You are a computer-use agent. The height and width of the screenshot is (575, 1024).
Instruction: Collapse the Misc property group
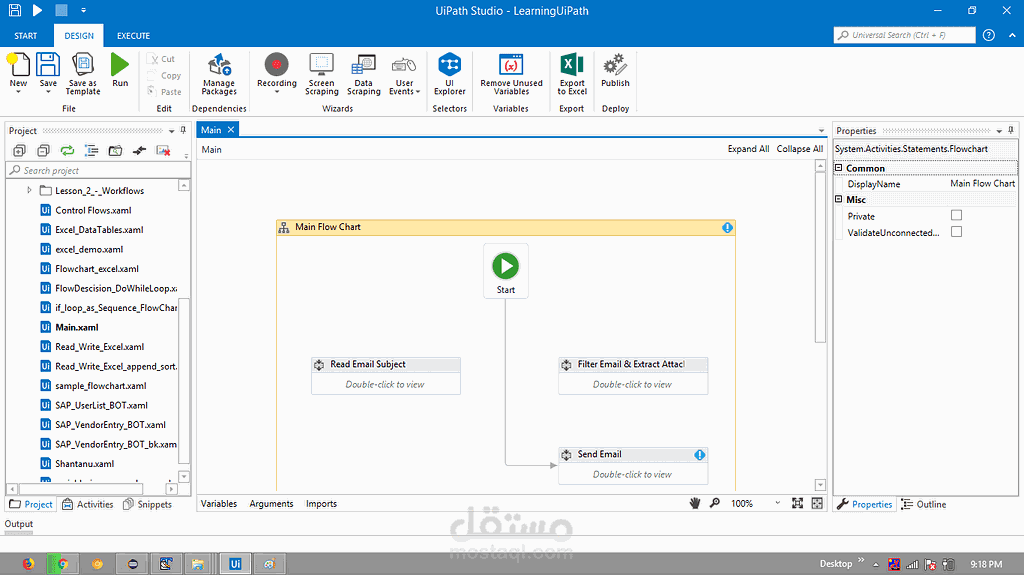click(839, 199)
